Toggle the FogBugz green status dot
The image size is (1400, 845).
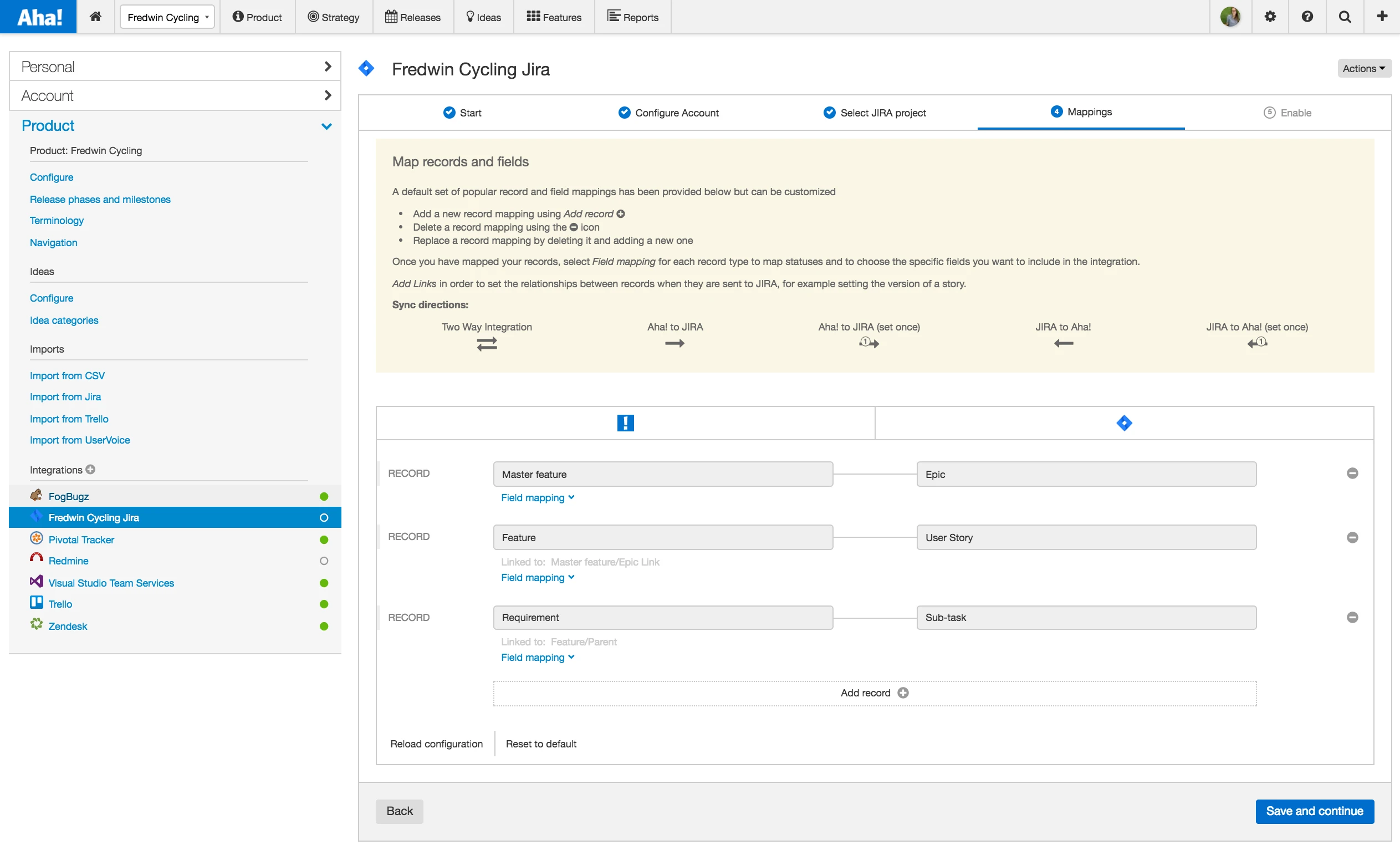324,497
